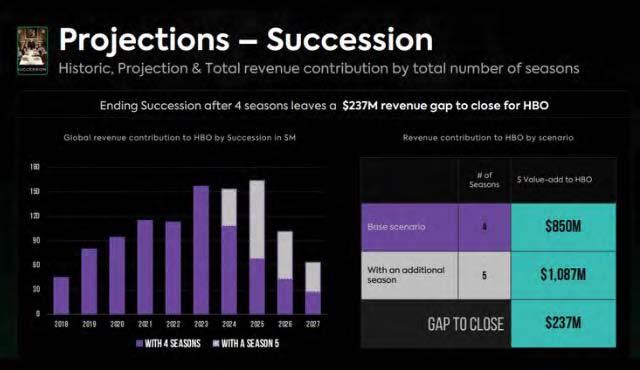The width and height of the screenshot is (640, 370).
Task: Select the gray With a Season 5 legend swatch
Action: coord(216,343)
